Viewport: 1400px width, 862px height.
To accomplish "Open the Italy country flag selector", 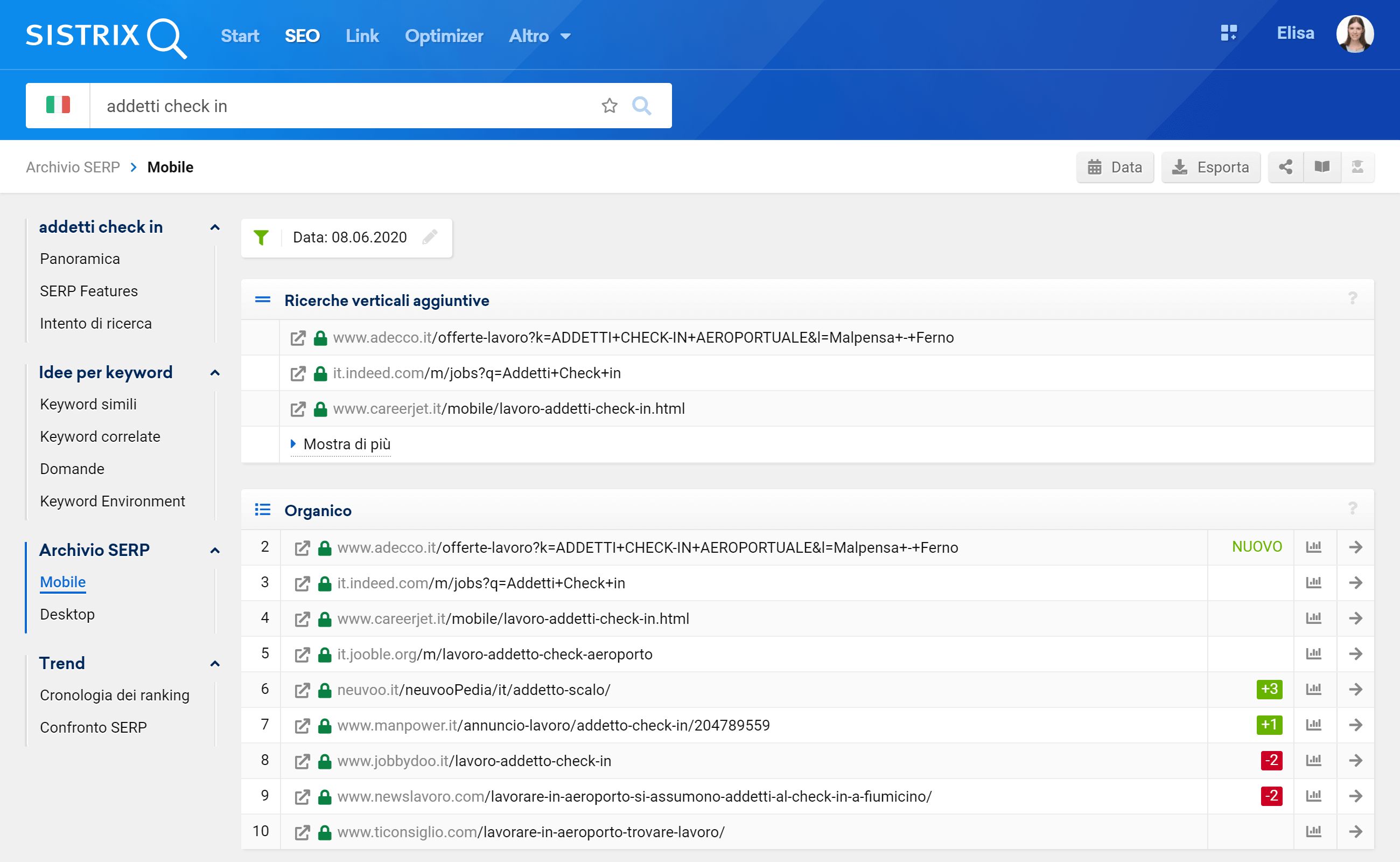I will tap(58, 106).
